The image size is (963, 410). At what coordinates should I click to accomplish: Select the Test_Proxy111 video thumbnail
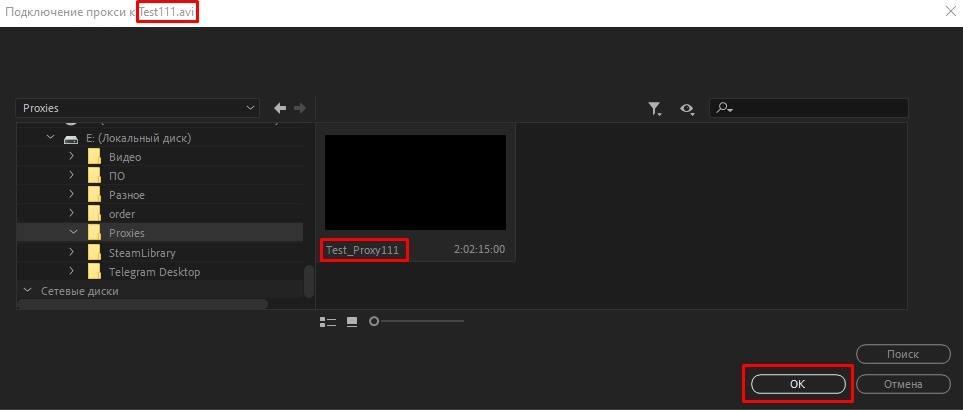[415, 182]
